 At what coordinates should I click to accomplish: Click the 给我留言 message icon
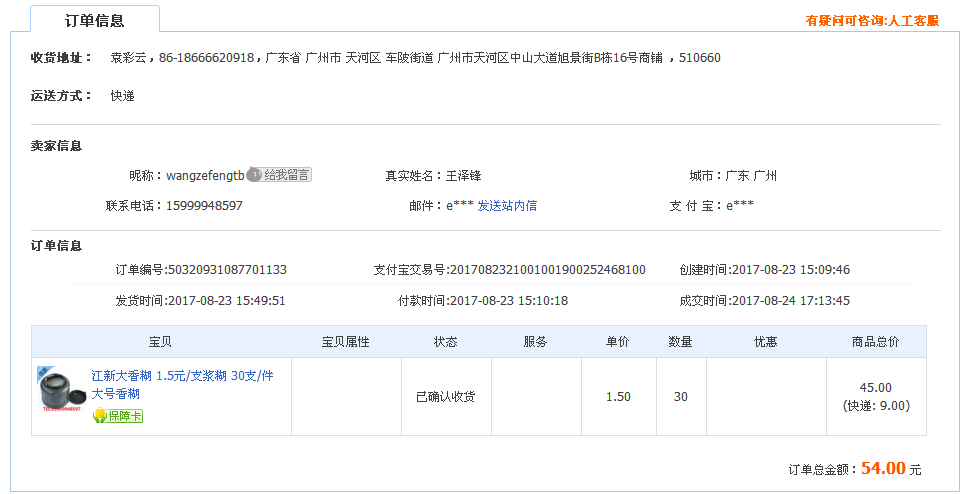click(280, 175)
